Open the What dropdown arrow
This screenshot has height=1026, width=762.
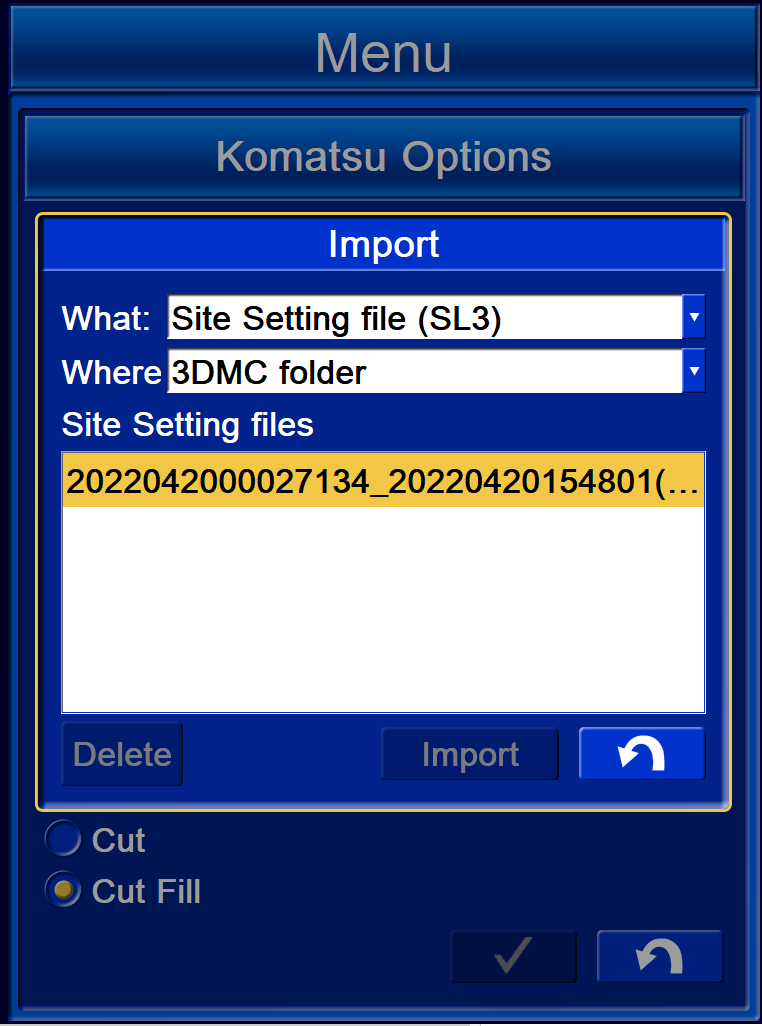[693, 317]
